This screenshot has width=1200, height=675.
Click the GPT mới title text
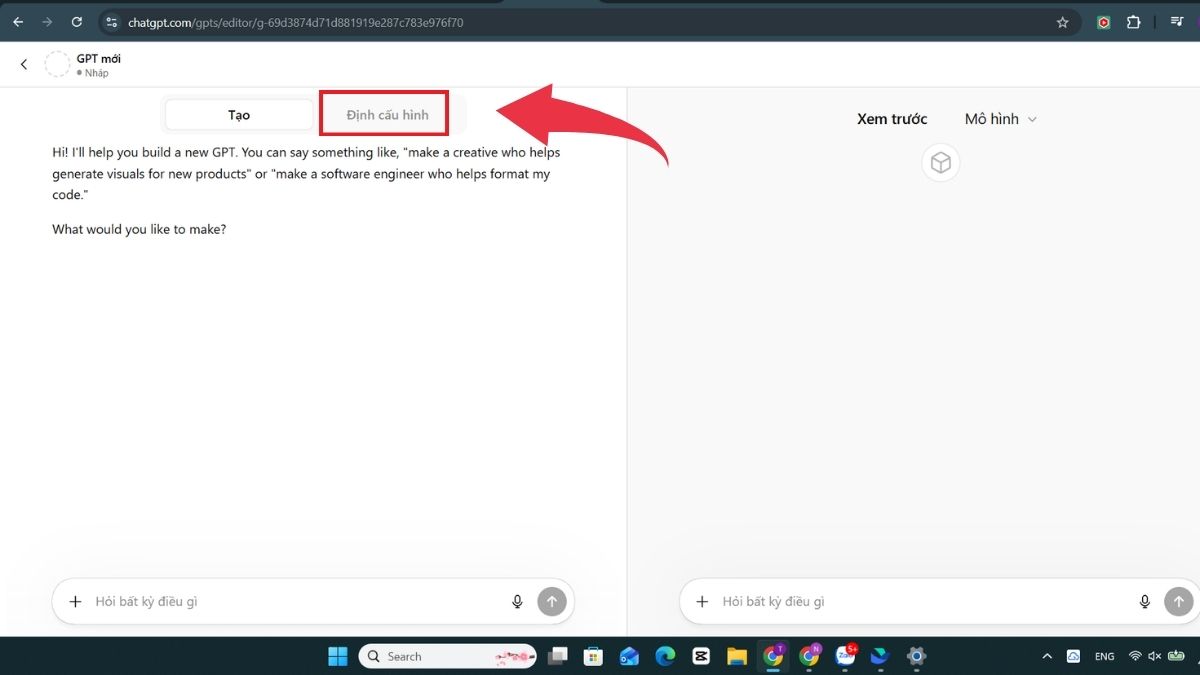[99, 59]
